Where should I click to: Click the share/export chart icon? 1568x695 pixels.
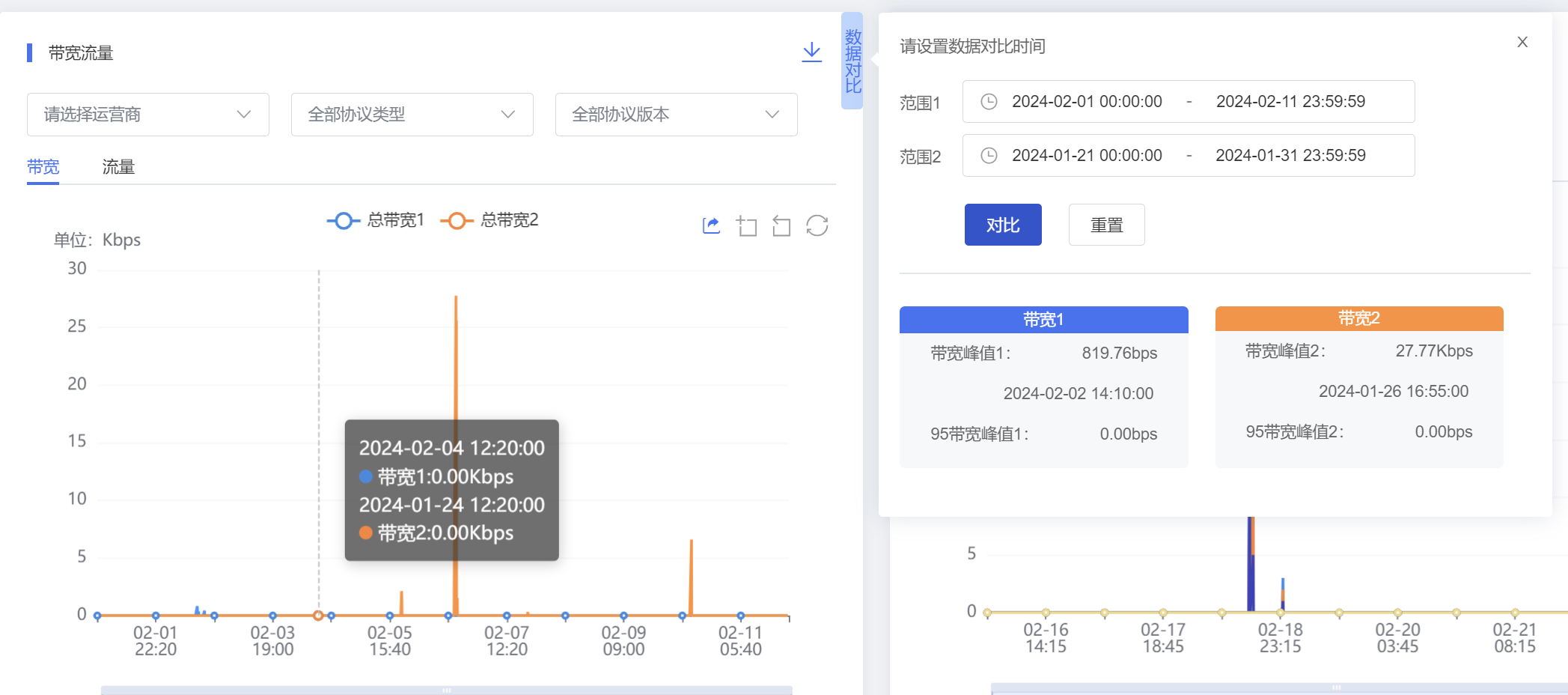711,225
